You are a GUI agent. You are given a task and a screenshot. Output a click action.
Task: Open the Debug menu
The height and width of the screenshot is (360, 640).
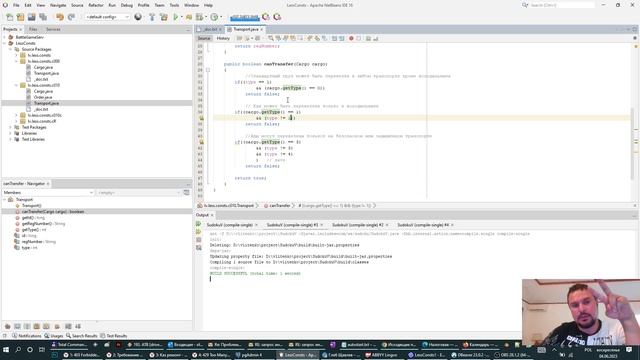tap(127, 5)
